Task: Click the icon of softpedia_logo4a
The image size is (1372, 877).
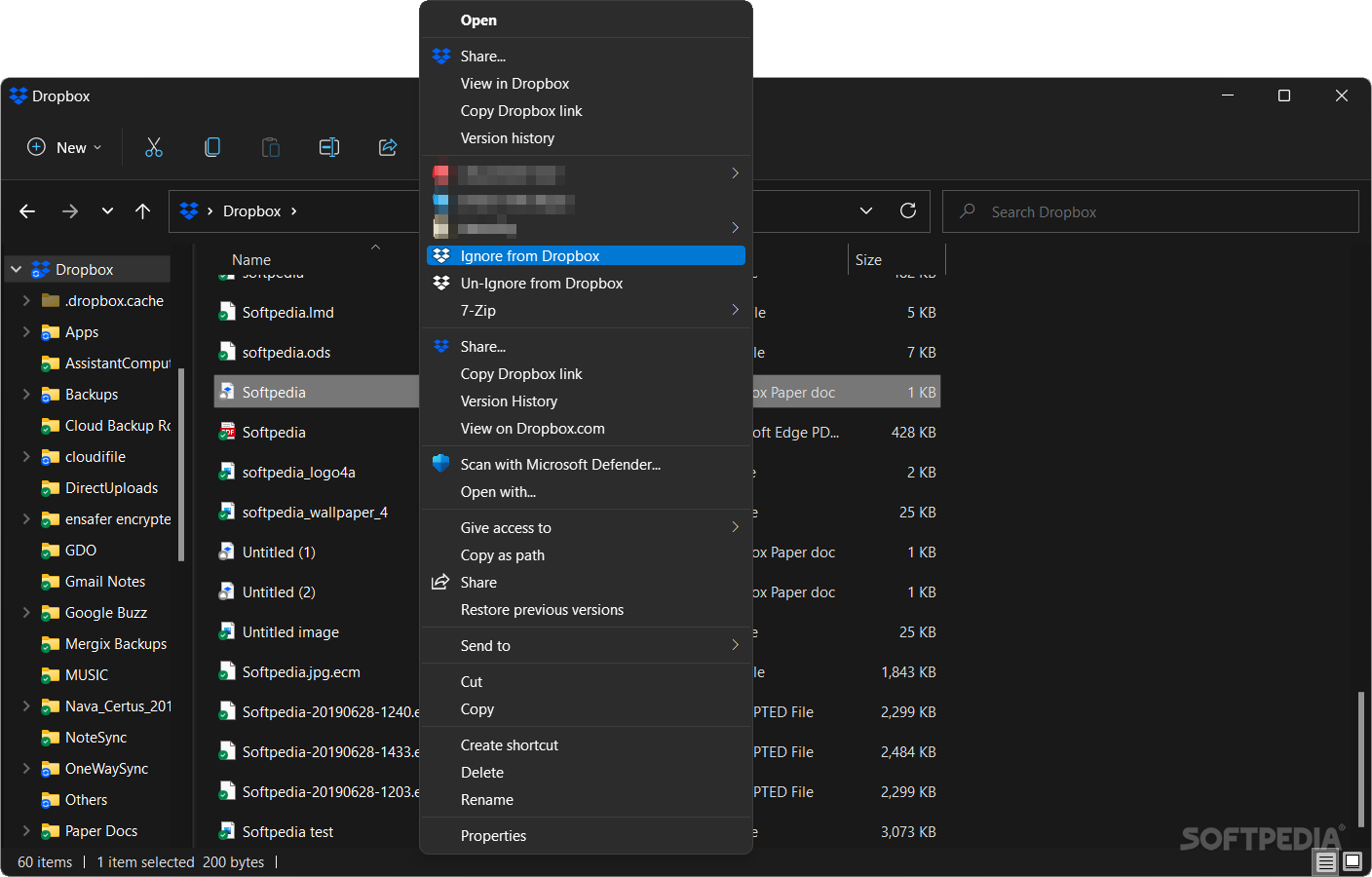Action: click(226, 472)
